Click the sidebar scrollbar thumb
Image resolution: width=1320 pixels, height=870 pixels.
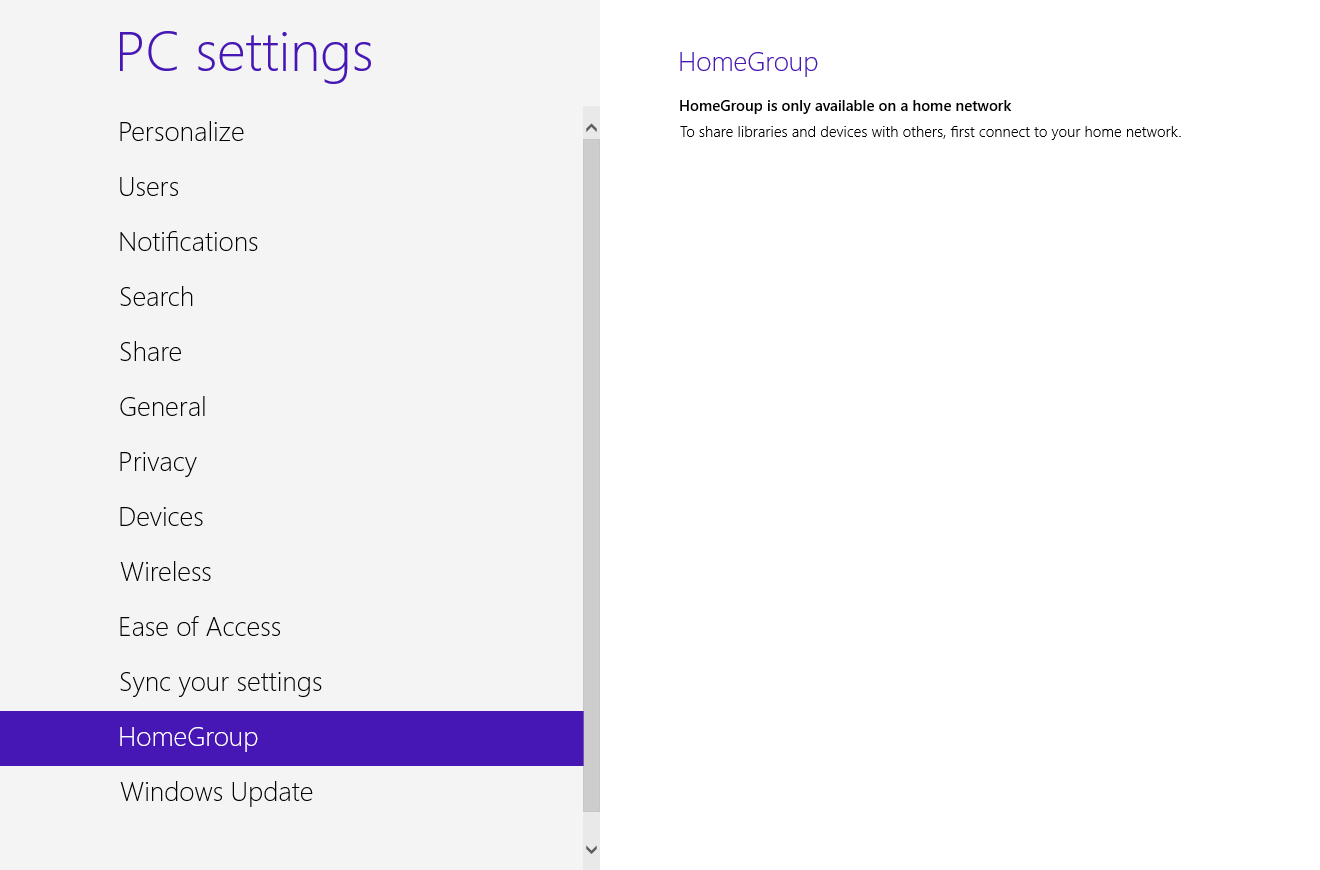coord(591,475)
